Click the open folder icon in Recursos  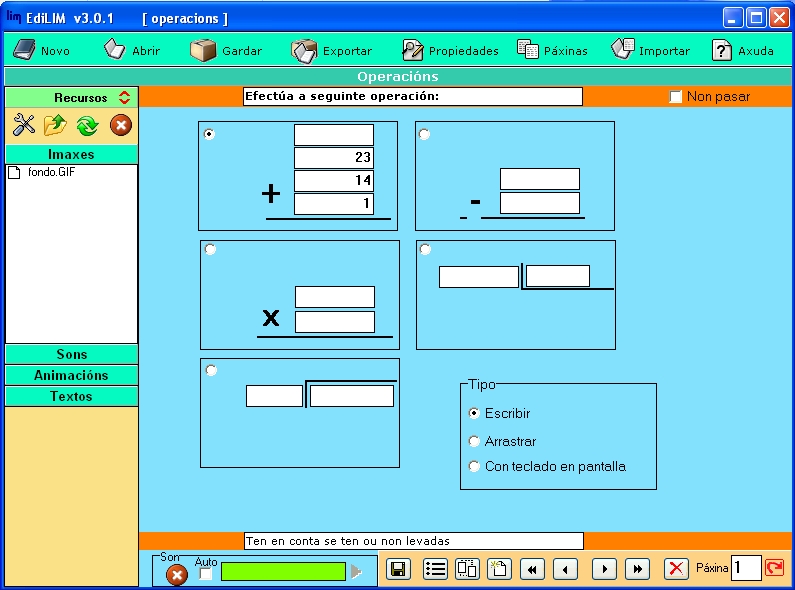(x=55, y=125)
